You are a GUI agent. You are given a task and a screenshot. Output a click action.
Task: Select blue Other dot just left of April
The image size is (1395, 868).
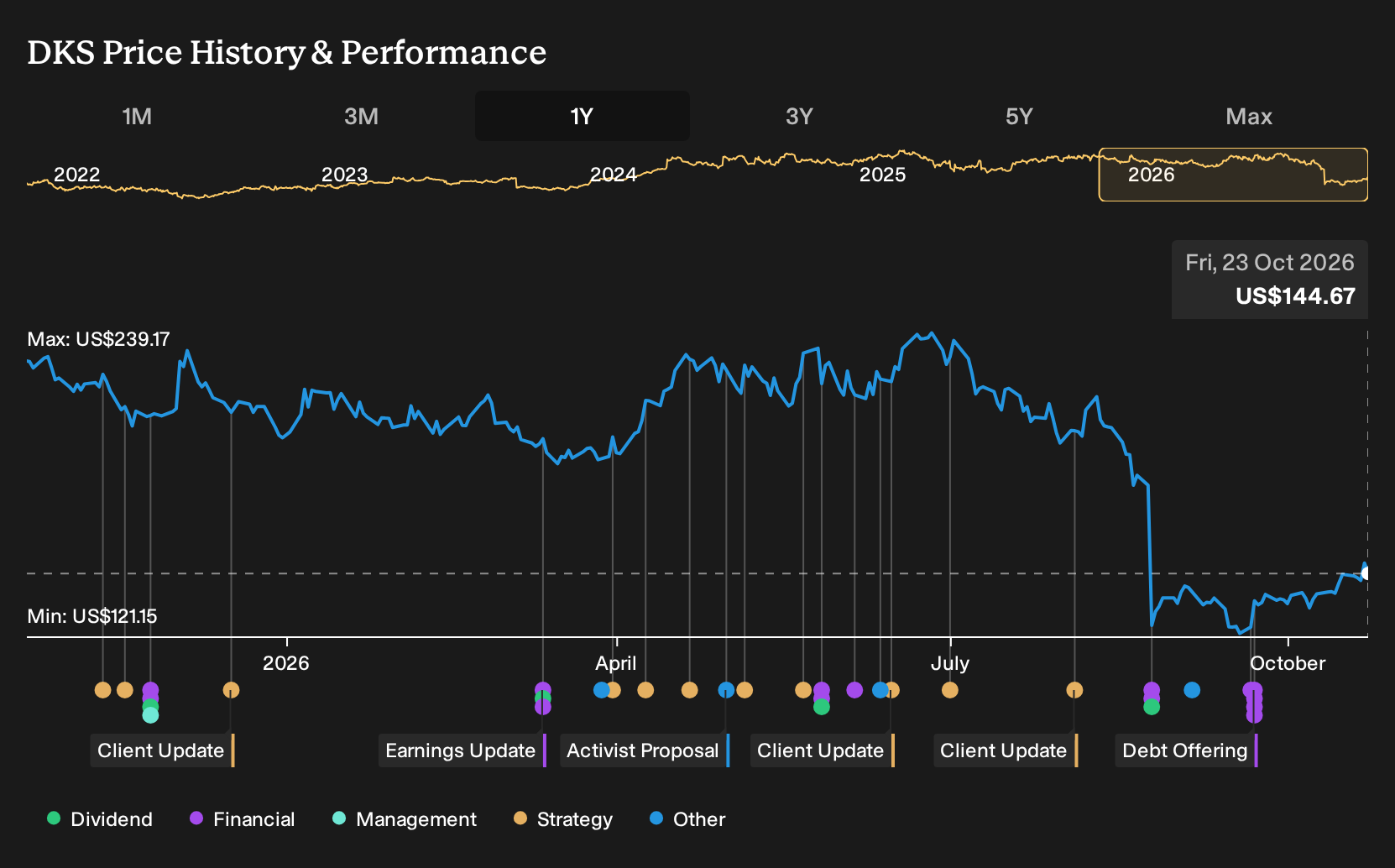(x=601, y=690)
